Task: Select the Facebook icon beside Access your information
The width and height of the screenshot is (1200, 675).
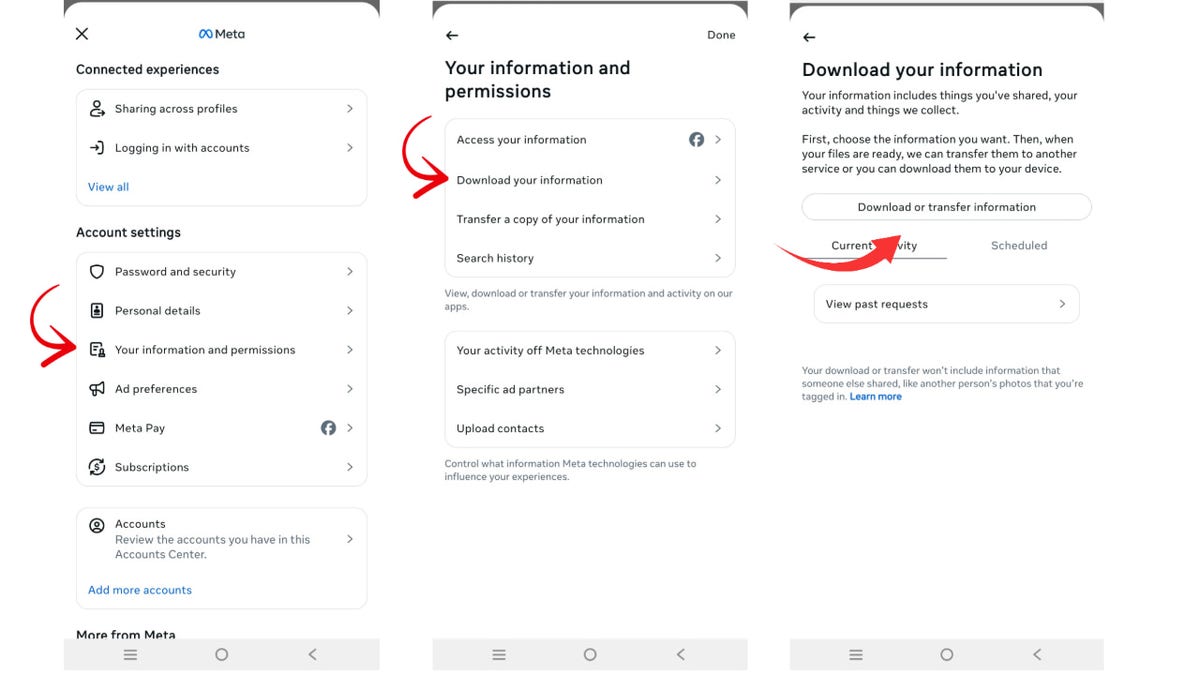Action: 696,140
